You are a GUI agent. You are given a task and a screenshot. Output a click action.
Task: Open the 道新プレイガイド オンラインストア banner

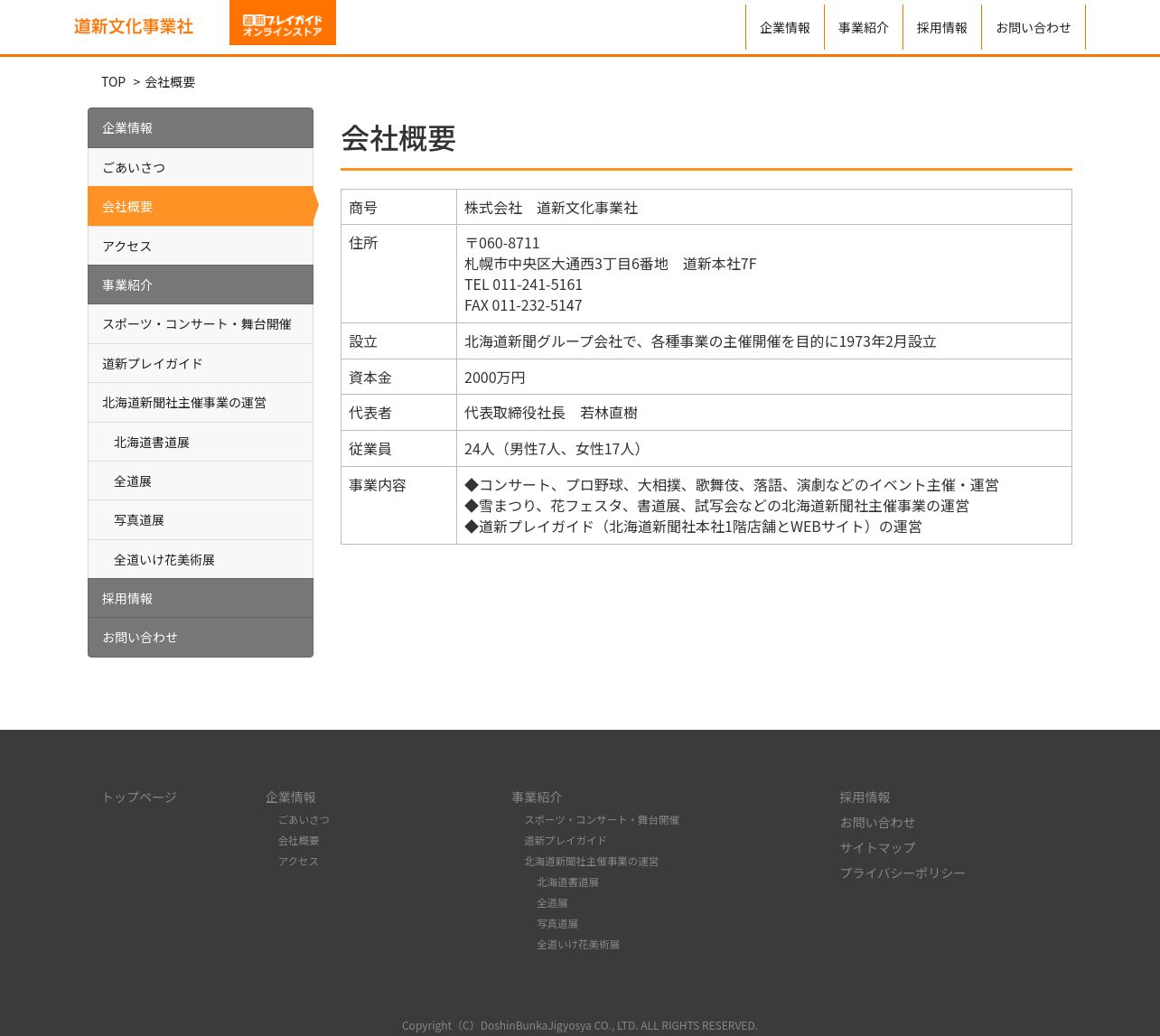pyautogui.click(x=283, y=23)
